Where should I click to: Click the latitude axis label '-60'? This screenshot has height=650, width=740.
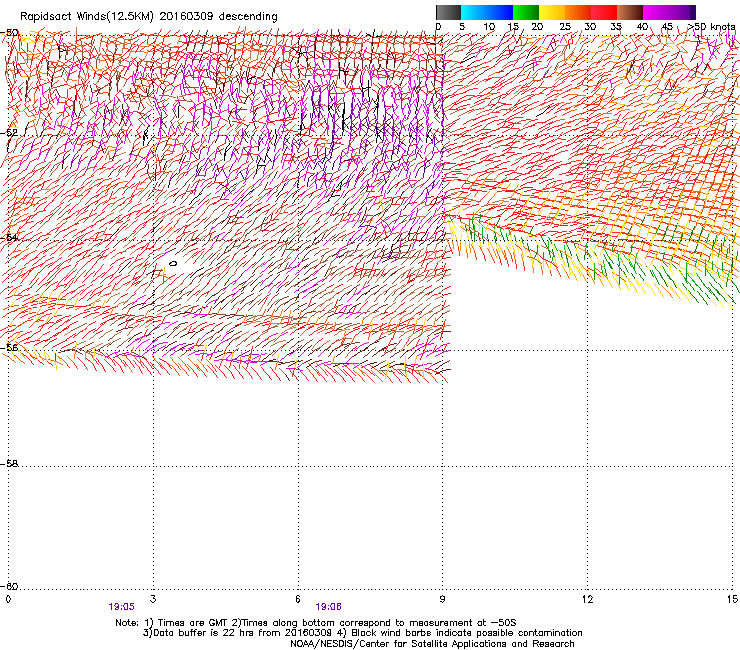click(x=11, y=587)
